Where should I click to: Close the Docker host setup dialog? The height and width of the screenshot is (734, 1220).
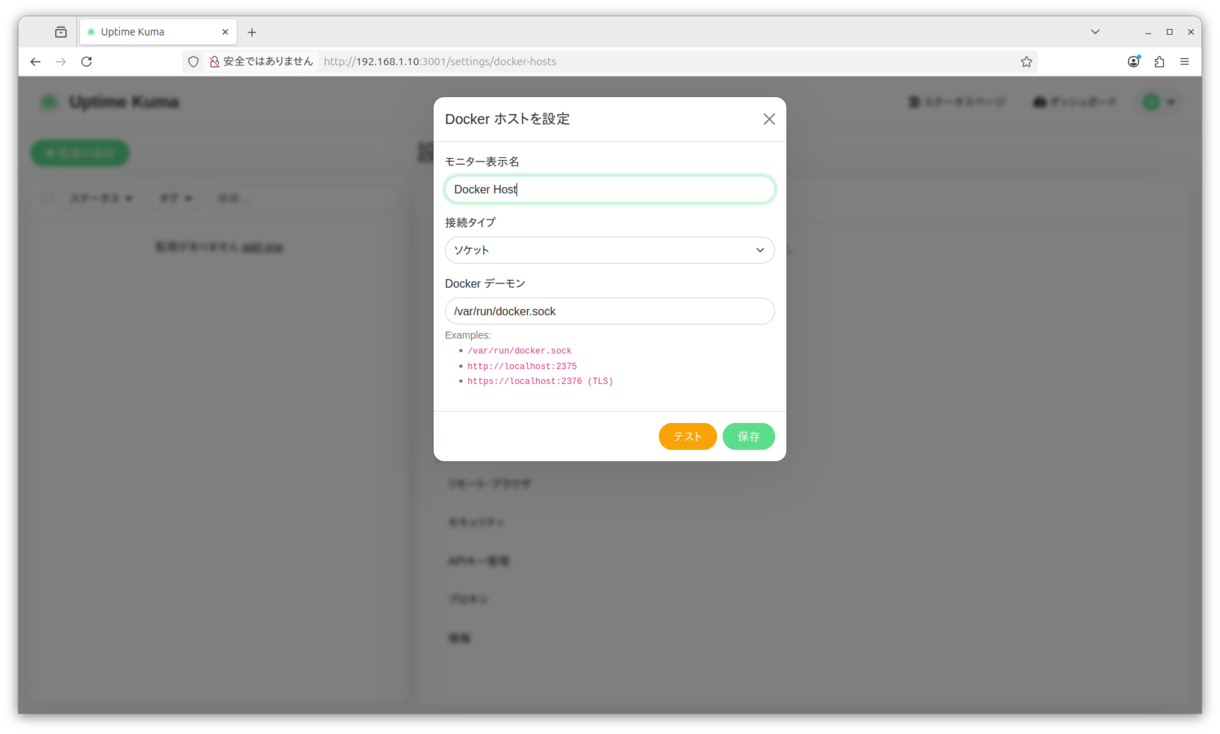pos(769,119)
